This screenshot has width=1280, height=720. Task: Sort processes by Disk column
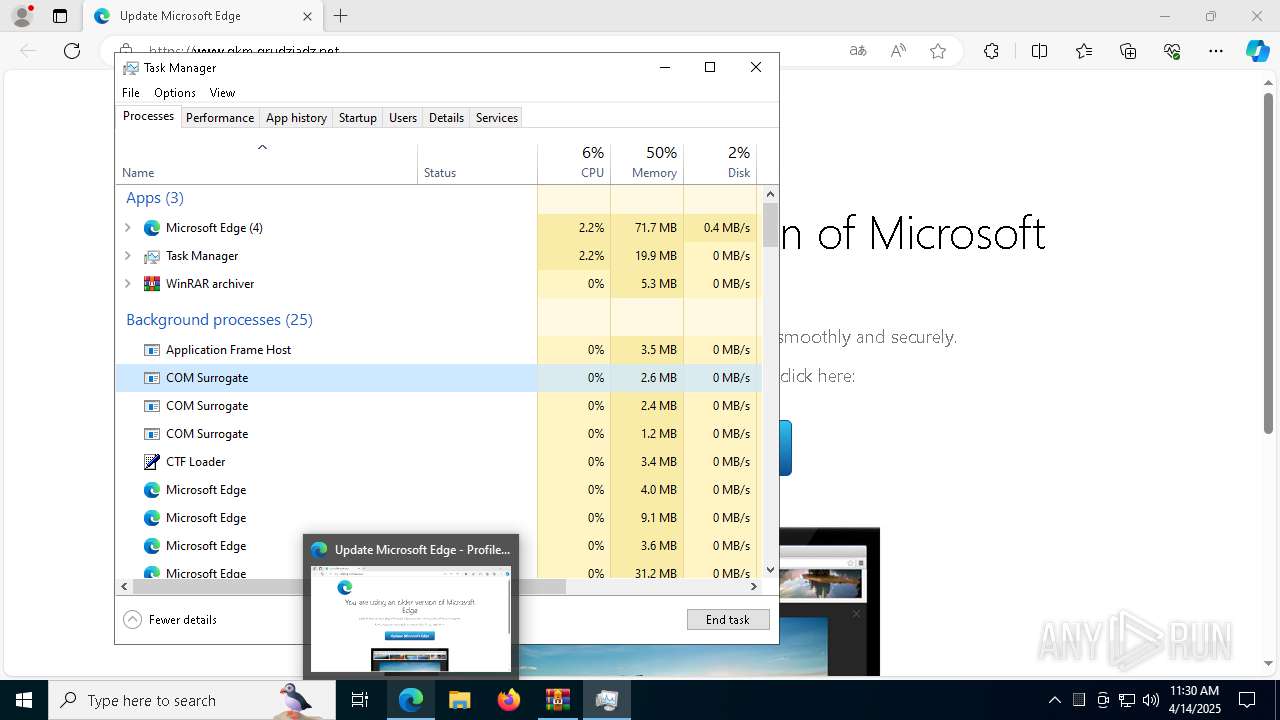720,163
